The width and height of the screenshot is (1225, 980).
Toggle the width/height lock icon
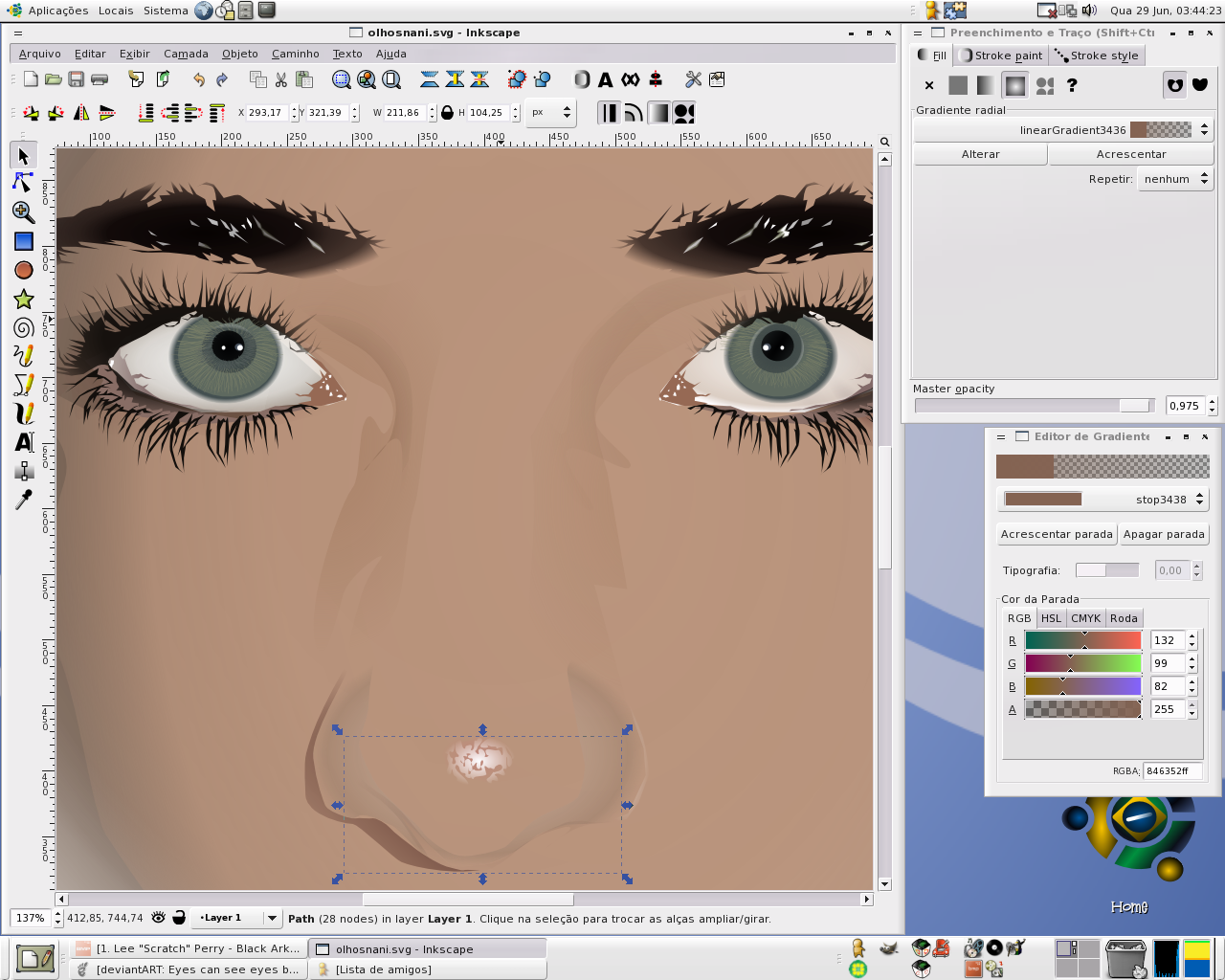tap(447, 113)
